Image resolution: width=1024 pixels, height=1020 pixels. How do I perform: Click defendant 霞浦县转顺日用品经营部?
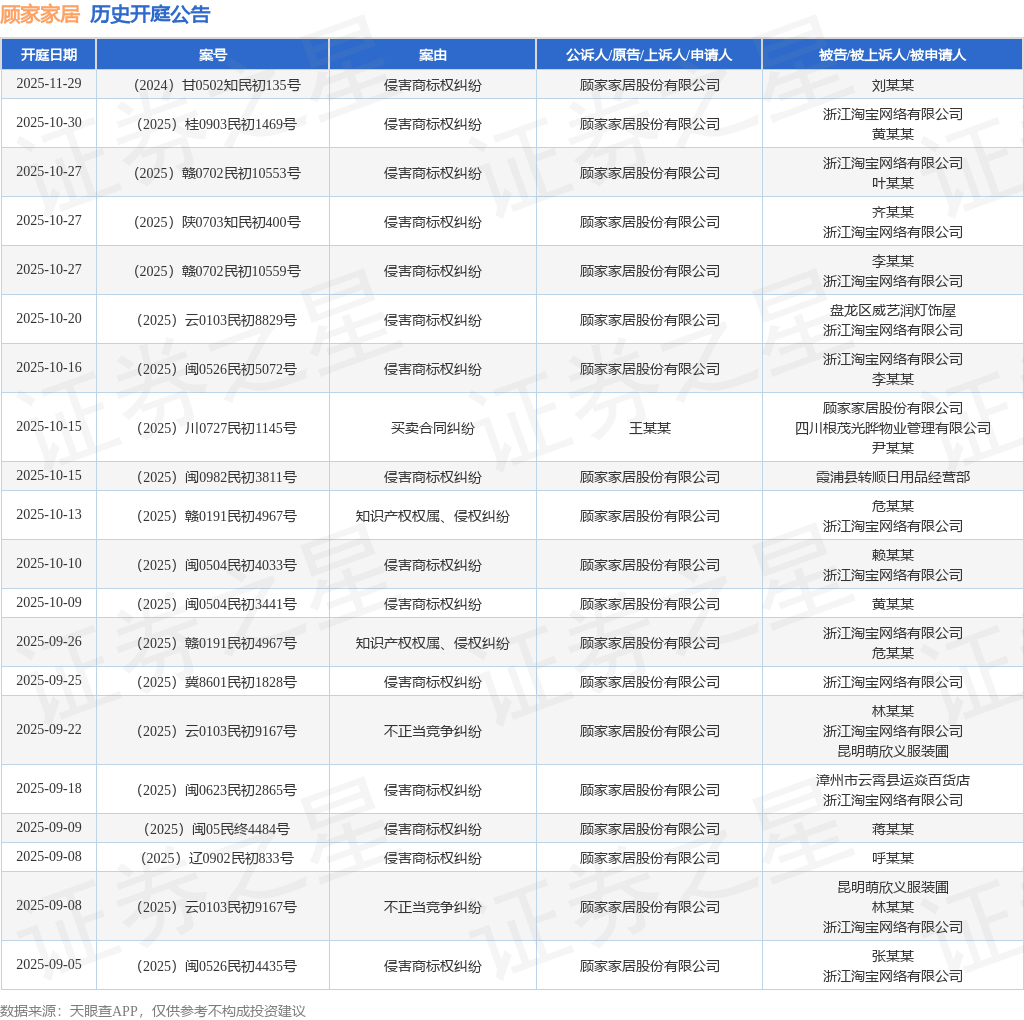coord(892,477)
